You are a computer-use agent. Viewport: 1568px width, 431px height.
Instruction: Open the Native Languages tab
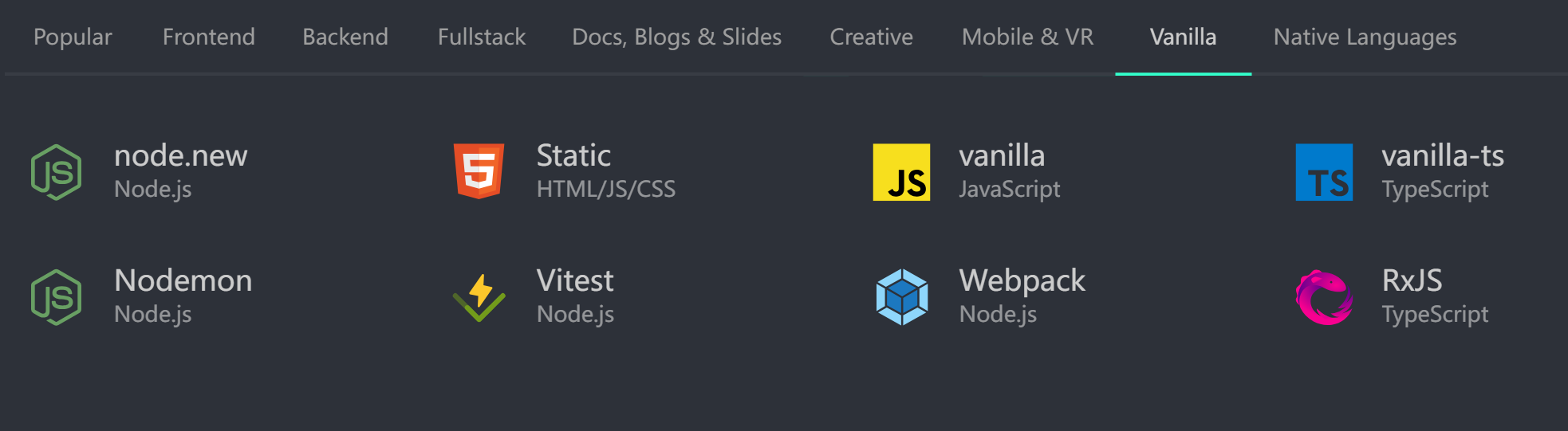1365,37
